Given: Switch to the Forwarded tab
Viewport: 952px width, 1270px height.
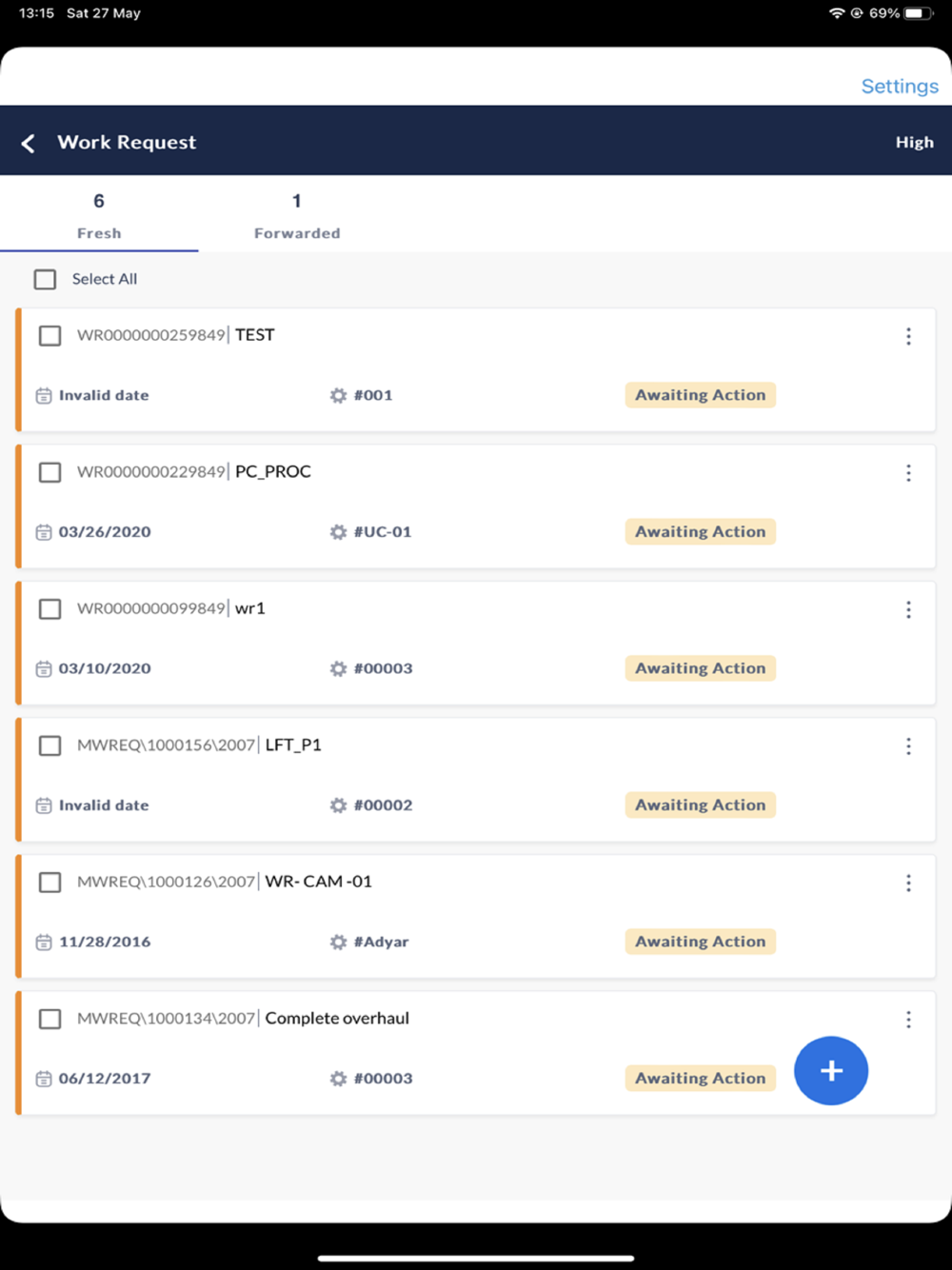Looking at the screenshot, I should (x=297, y=216).
